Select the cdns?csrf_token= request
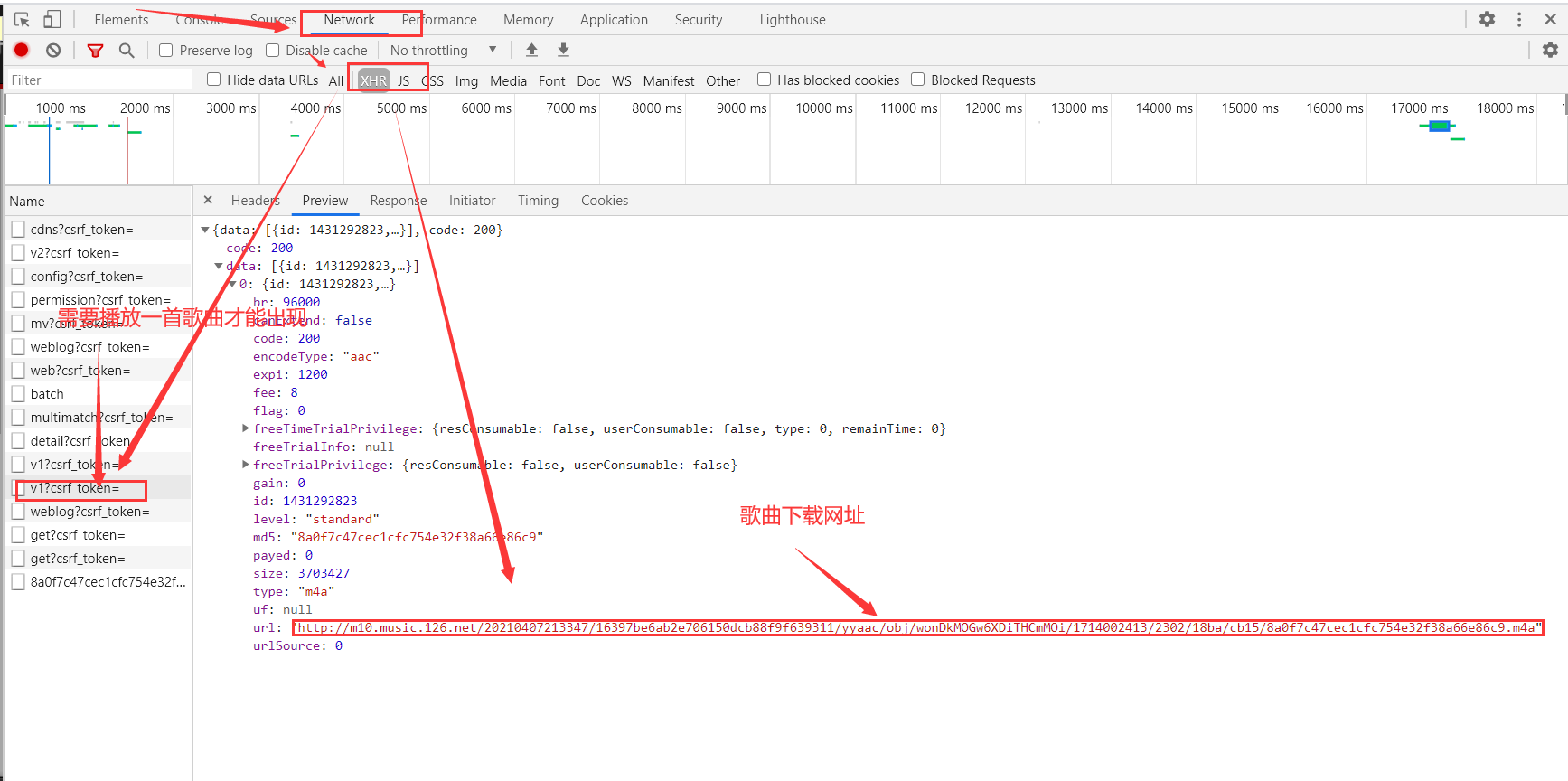This screenshot has height=781, width=1568. pos(97,230)
